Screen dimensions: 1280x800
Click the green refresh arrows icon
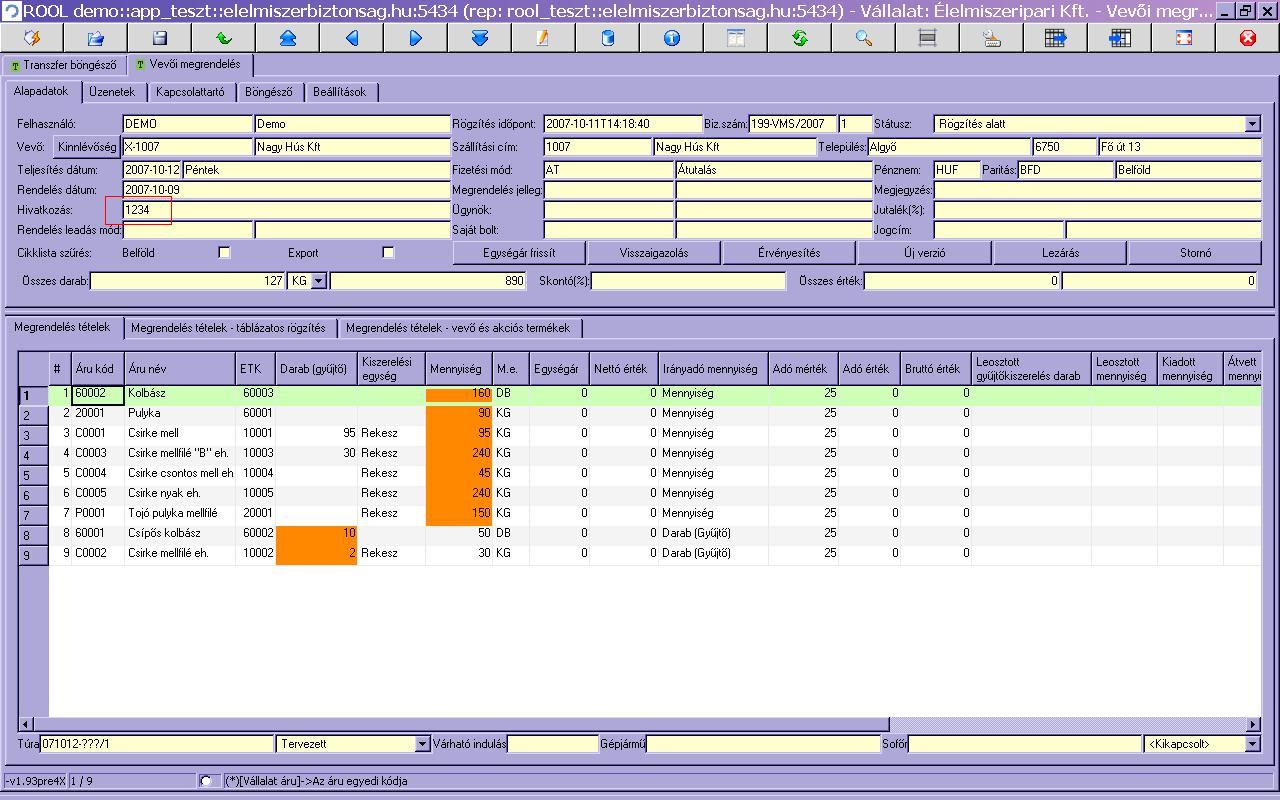(800, 38)
